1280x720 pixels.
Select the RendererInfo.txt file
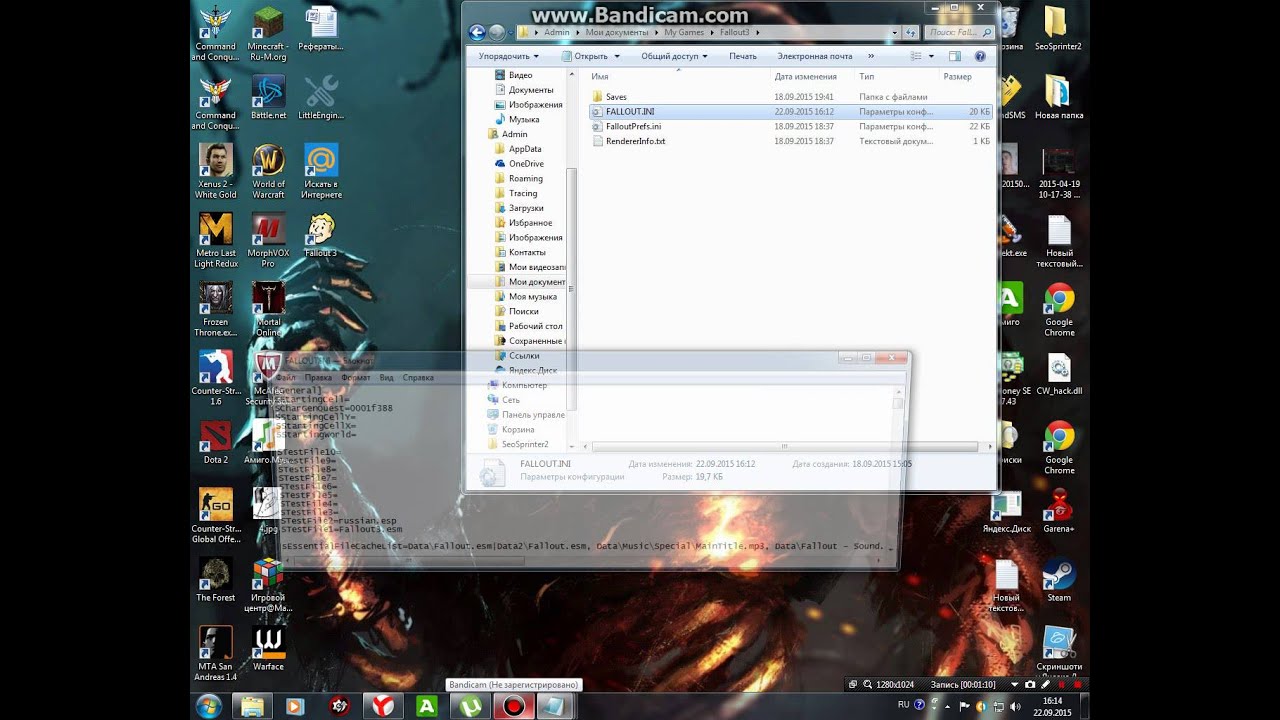pyautogui.click(x=635, y=141)
